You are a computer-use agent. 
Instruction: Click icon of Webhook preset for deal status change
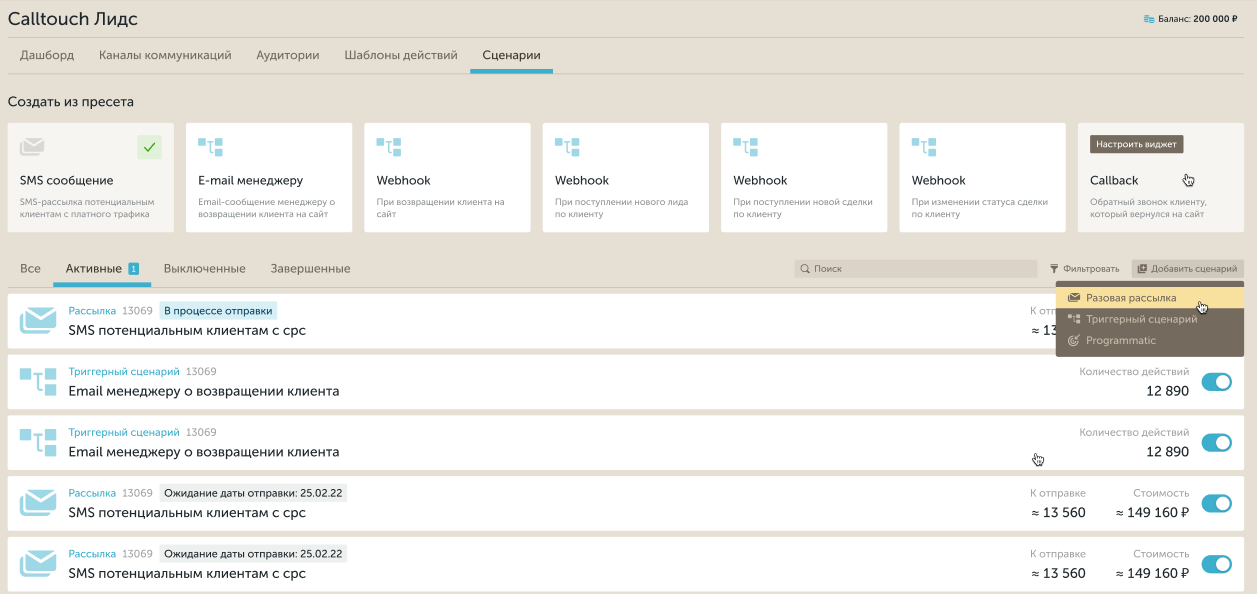pos(923,147)
